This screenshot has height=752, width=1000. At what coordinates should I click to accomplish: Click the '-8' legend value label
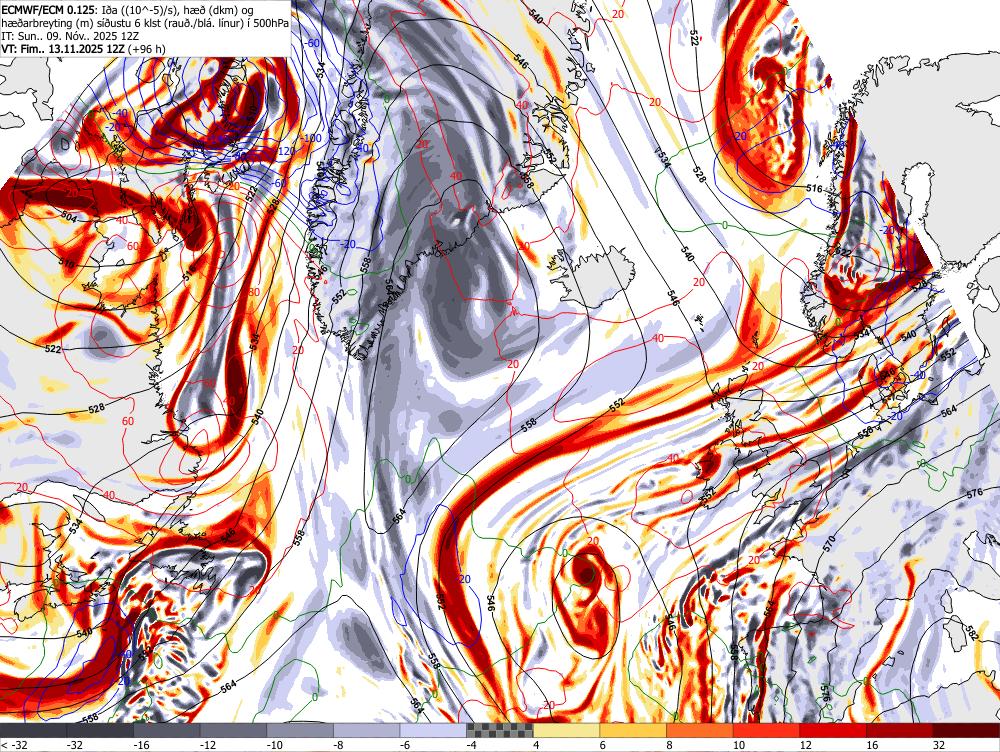(339, 745)
